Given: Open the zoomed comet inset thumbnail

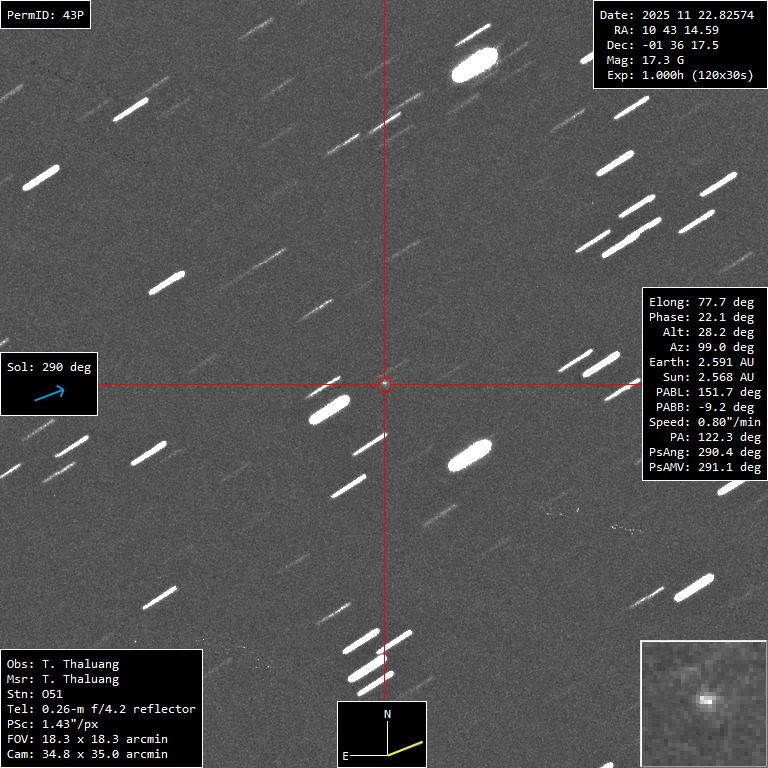Looking at the screenshot, I should pos(703,703).
